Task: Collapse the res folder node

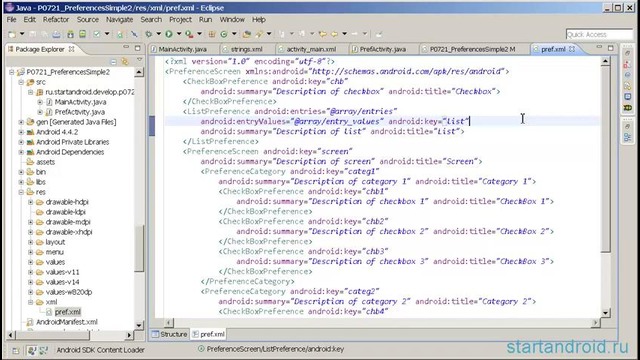Action: coord(21,192)
